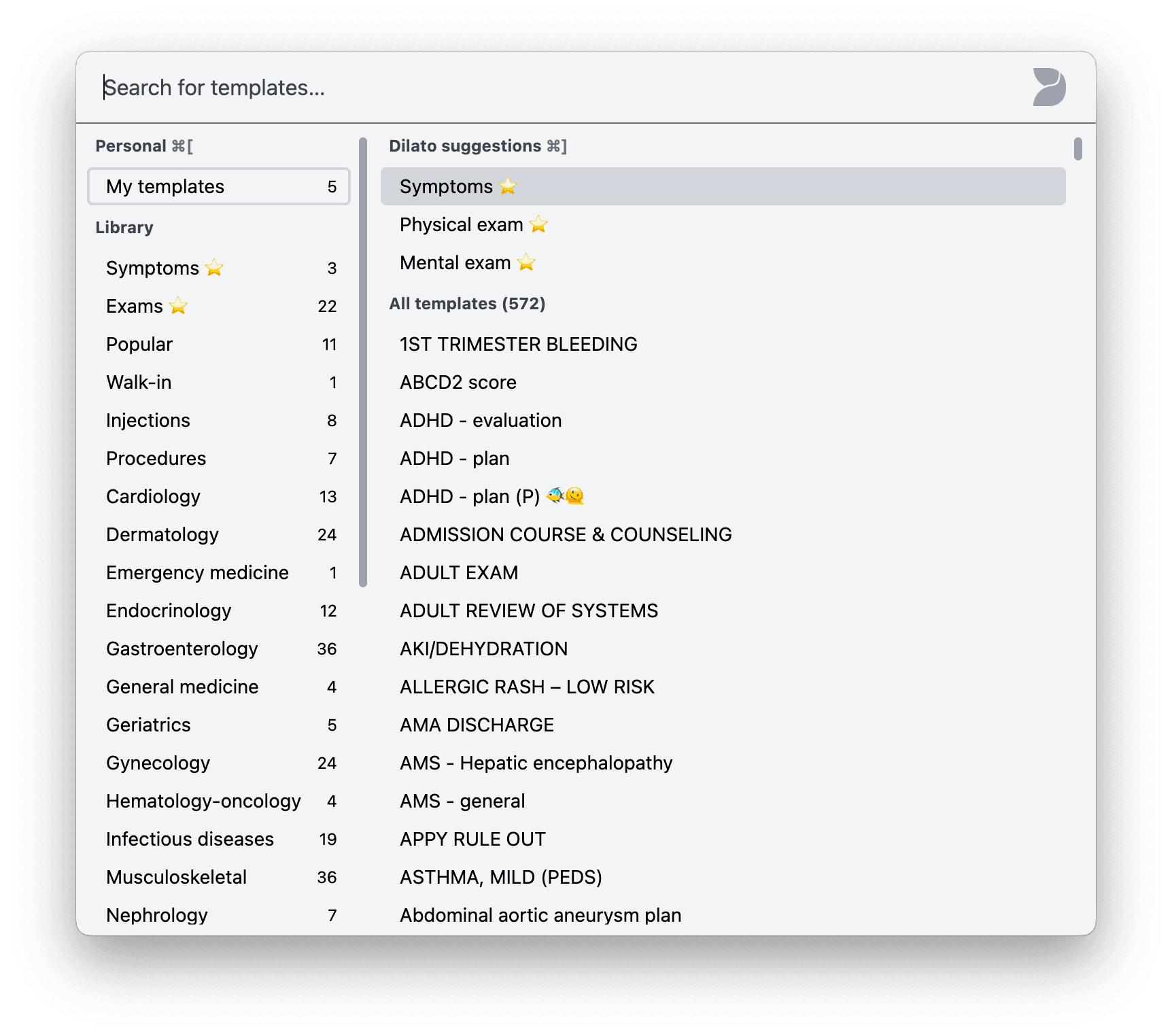Image resolution: width=1172 pixels, height=1036 pixels.
Task: Select the Dermatology category
Action: [x=162, y=534]
